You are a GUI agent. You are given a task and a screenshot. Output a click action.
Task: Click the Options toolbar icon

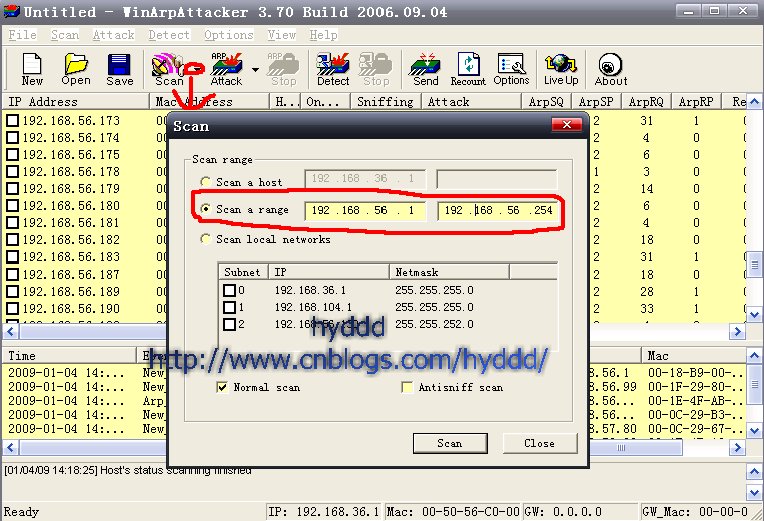(x=511, y=69)
